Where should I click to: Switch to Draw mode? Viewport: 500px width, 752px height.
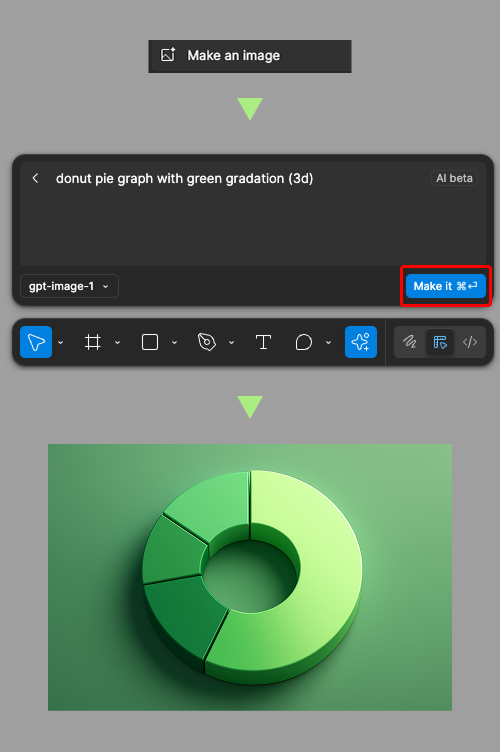410,342
